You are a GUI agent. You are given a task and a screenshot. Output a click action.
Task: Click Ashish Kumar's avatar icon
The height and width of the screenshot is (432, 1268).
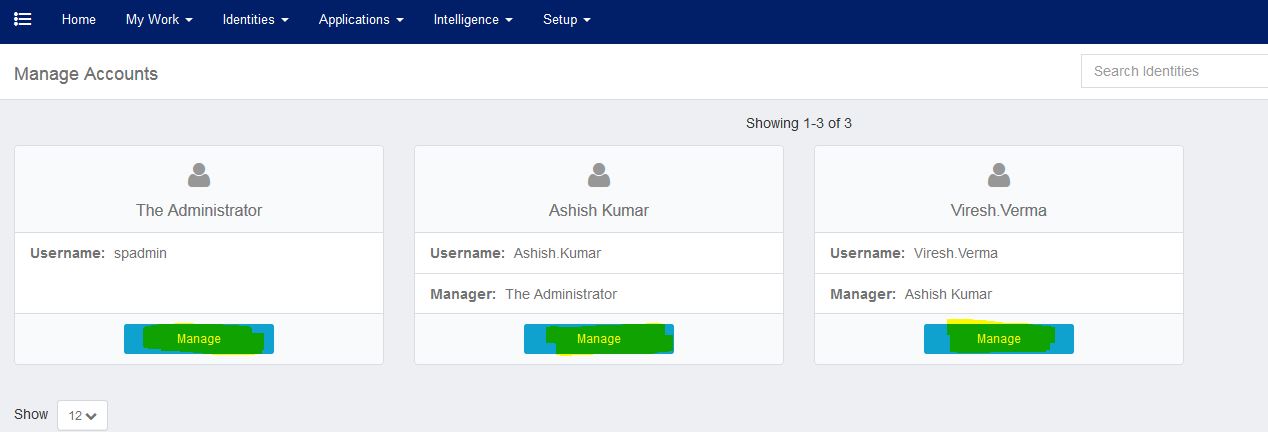(599, 176)
